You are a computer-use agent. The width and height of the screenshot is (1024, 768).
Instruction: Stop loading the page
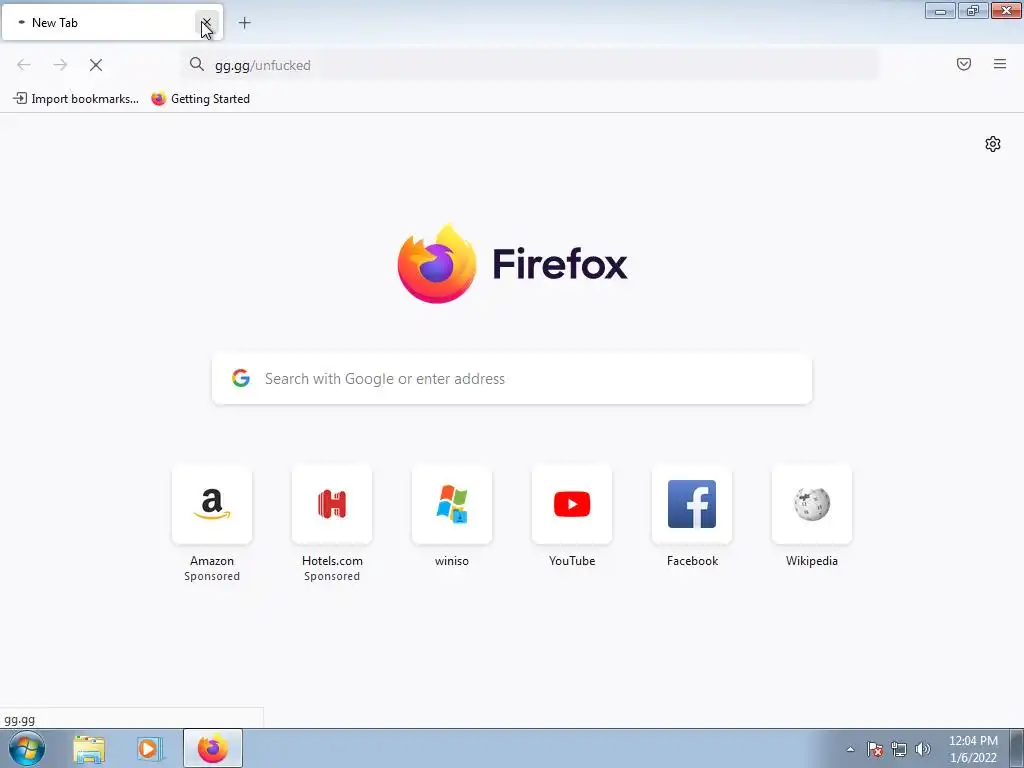click(x=96, y=65)
